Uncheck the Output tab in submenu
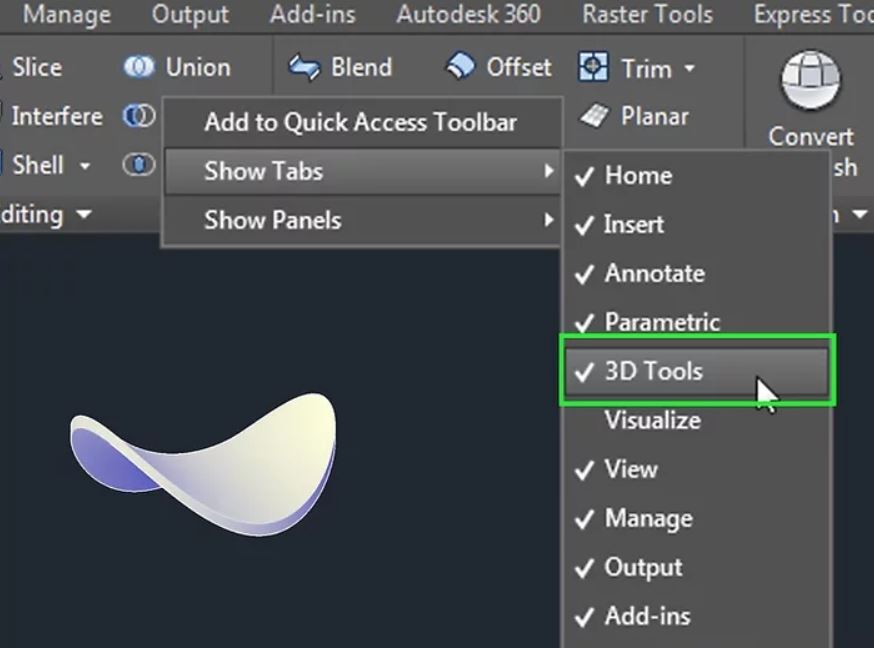The height and width of the screenshot is (648, 874). (697, 567)
